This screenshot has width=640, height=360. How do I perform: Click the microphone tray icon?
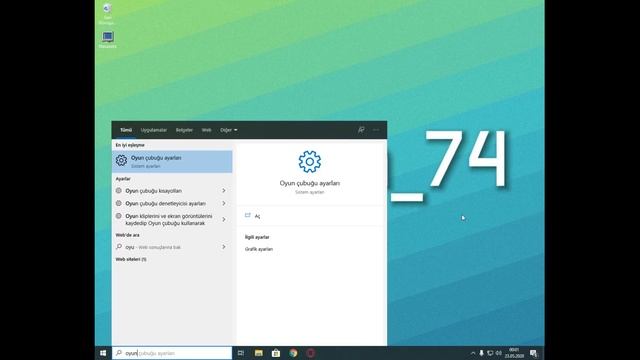click(482, 353)
